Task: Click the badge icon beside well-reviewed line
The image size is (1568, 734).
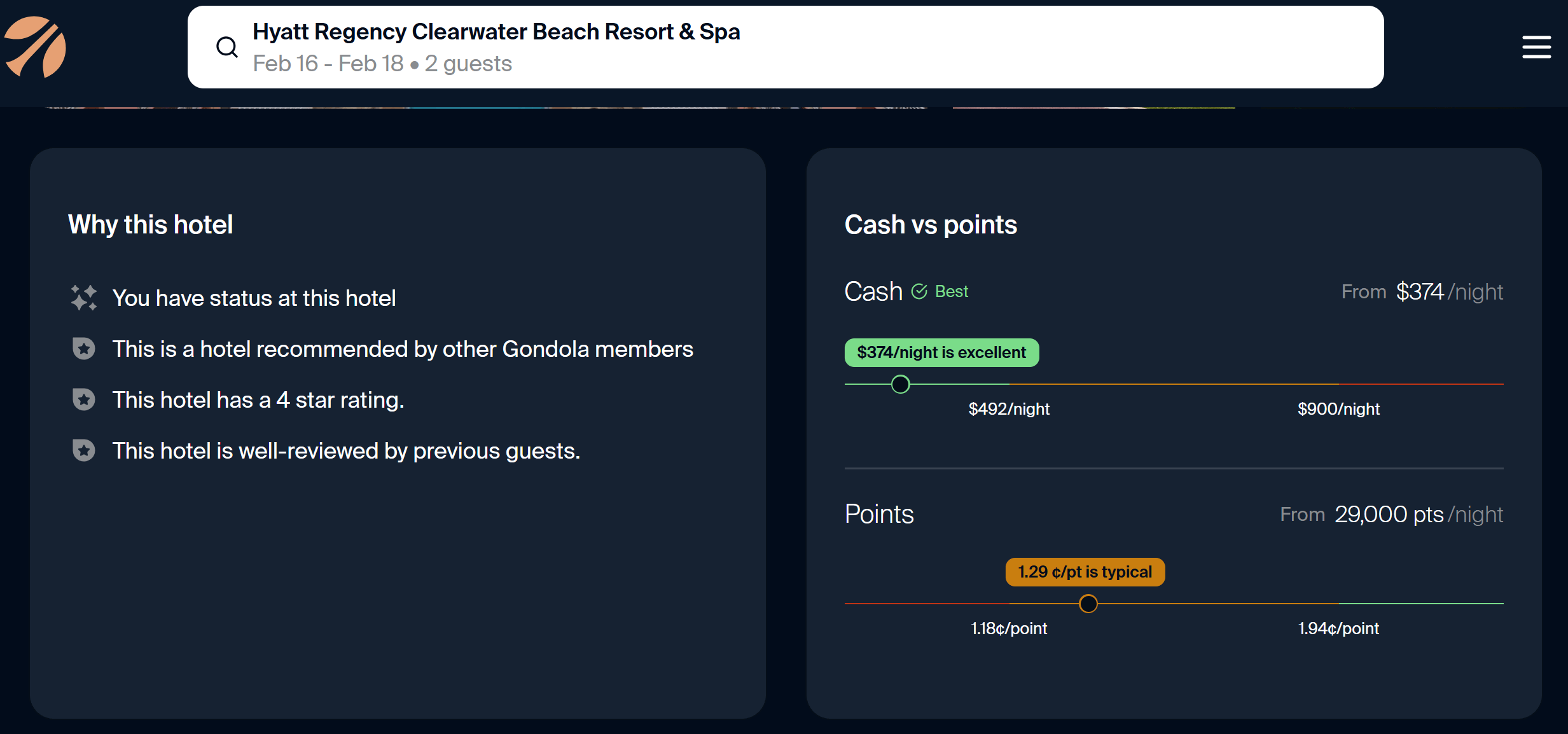Action: pyautogui.click(x=83, y=450)
